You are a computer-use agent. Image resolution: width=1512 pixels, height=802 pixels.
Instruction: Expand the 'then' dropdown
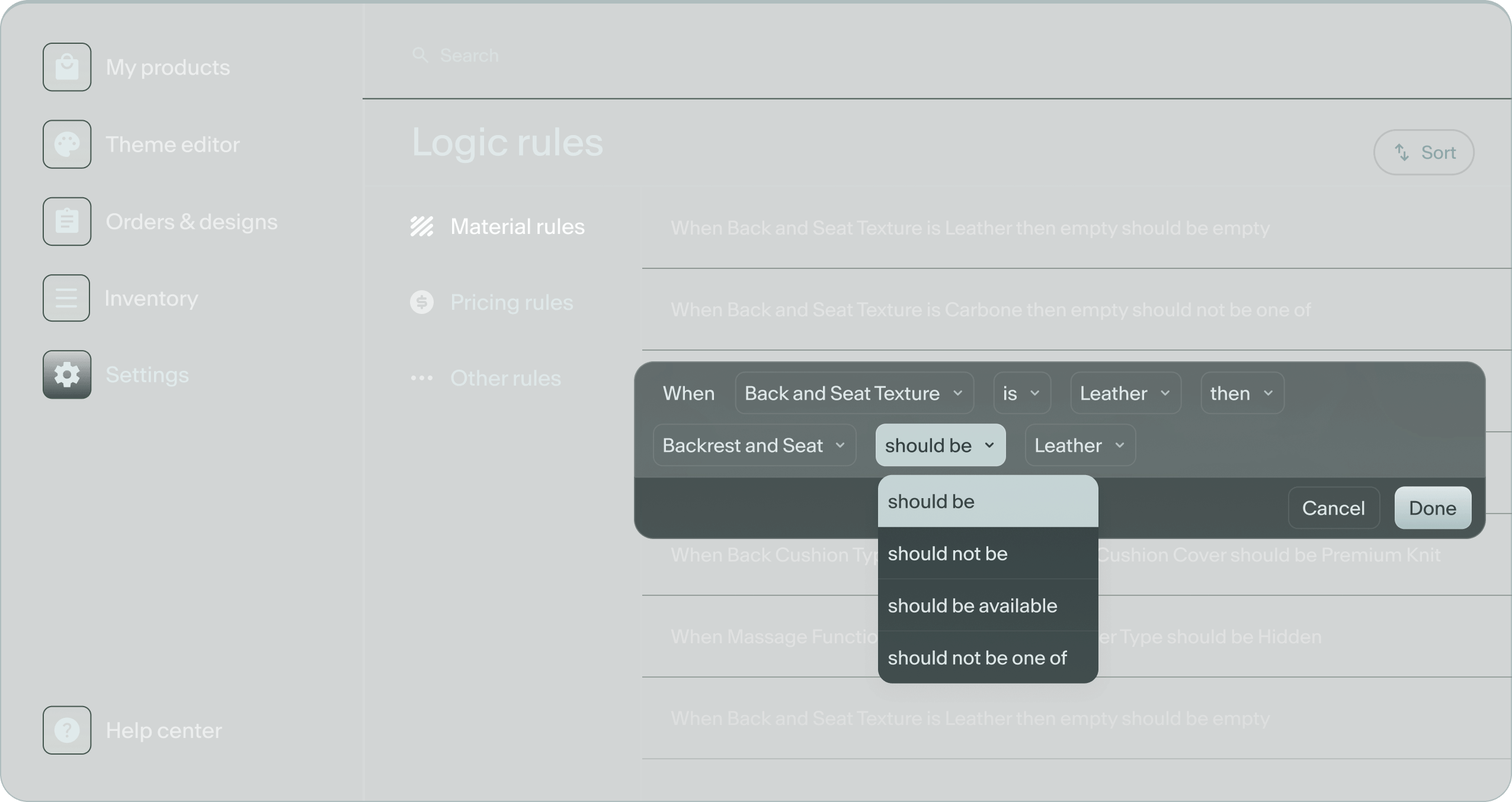(1242, 393)
